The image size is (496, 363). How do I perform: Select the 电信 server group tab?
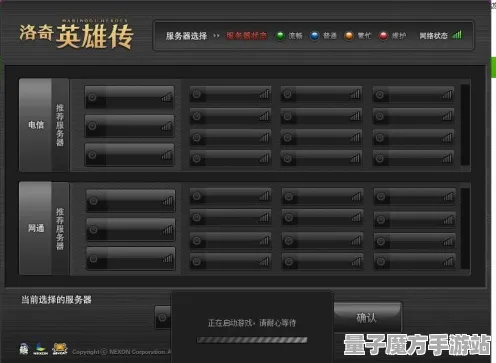[35, 125]
